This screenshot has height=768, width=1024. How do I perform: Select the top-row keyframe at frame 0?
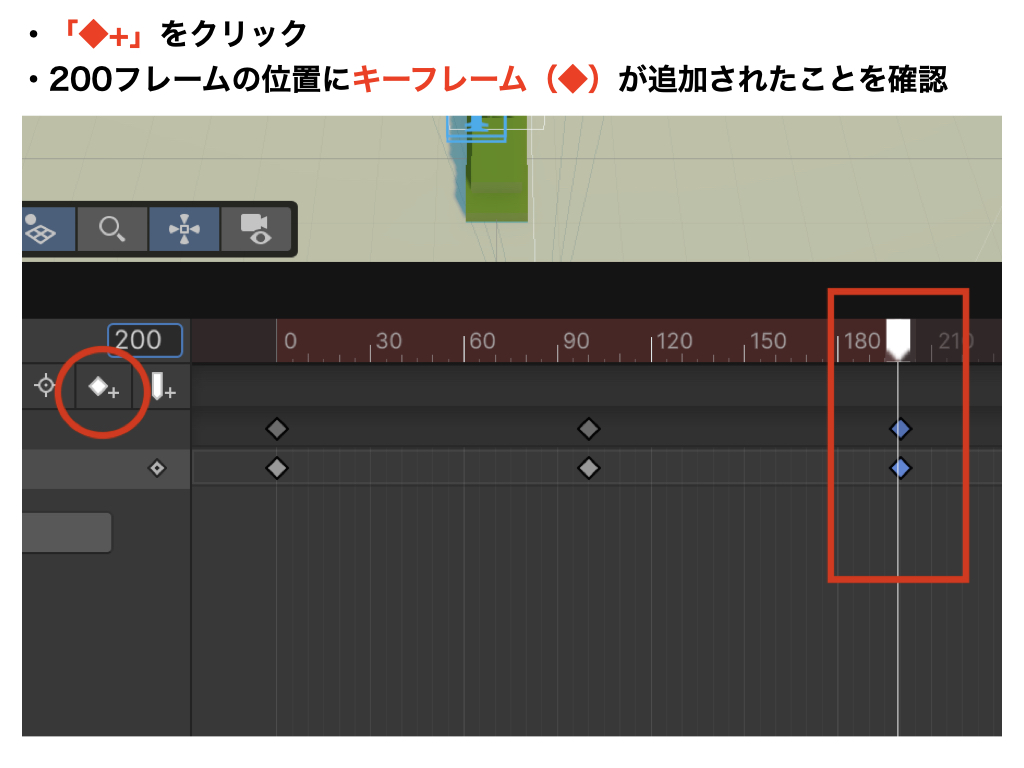coord(277,429)
